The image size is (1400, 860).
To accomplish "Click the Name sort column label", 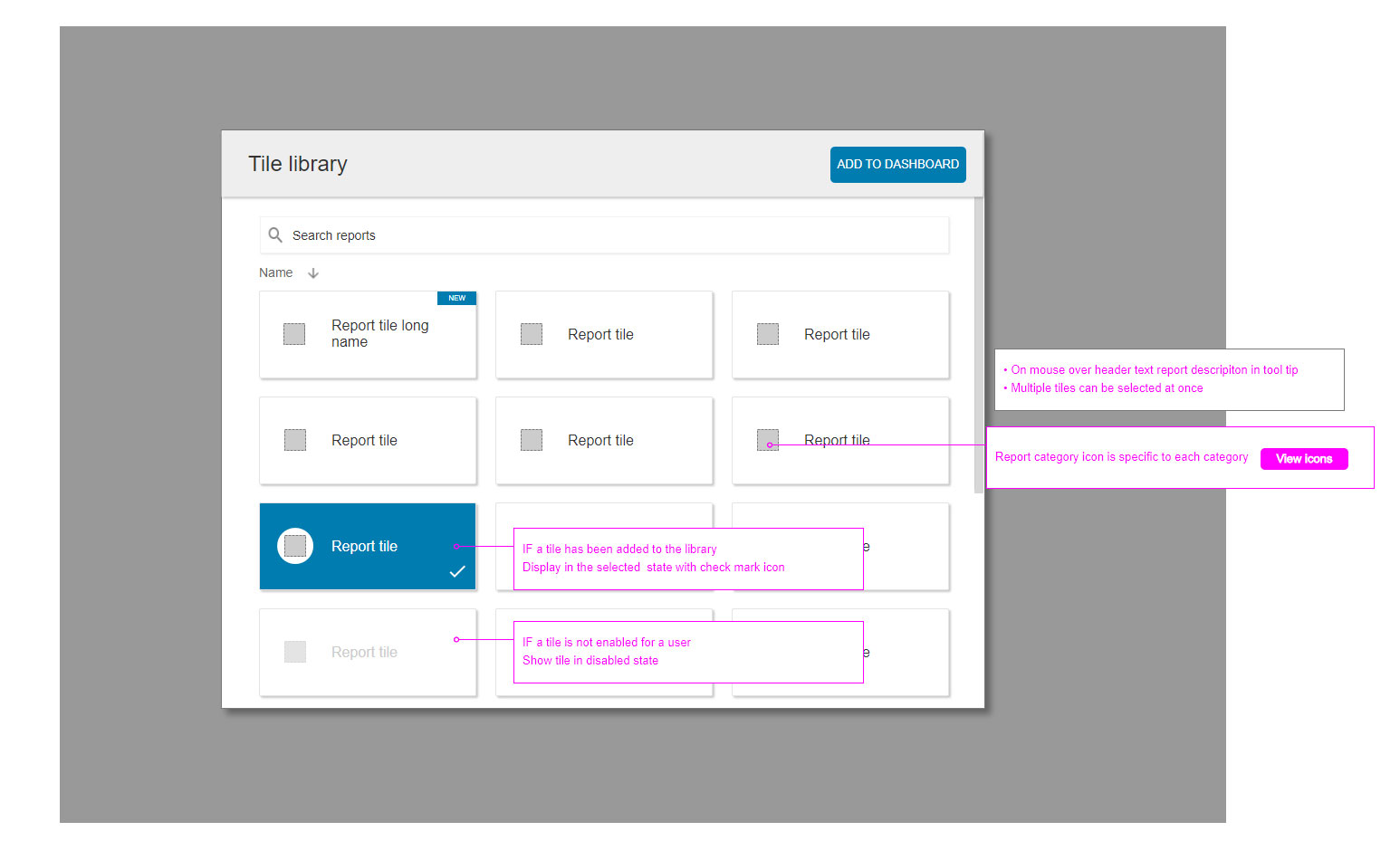I will [x=275, y=273].
